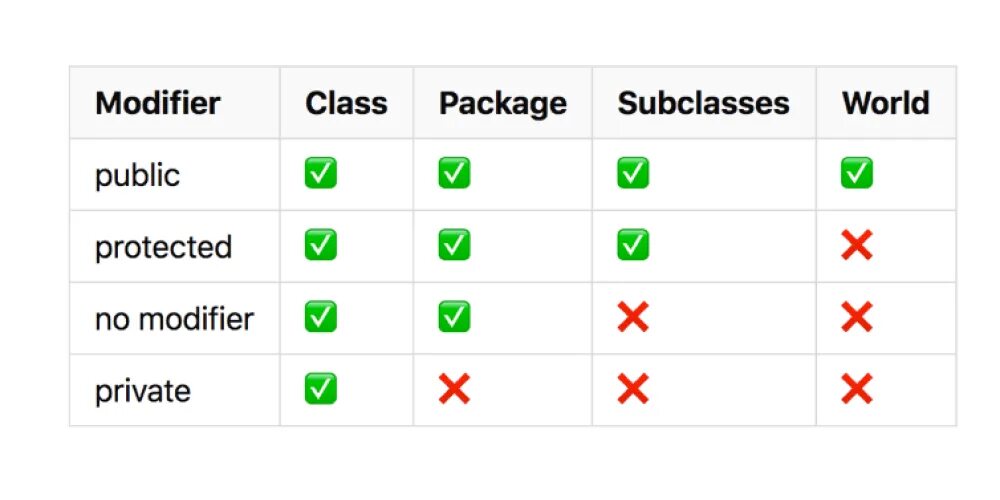Click the red X for private World
Screen dimensions: 1000x500
pos(857,389)
